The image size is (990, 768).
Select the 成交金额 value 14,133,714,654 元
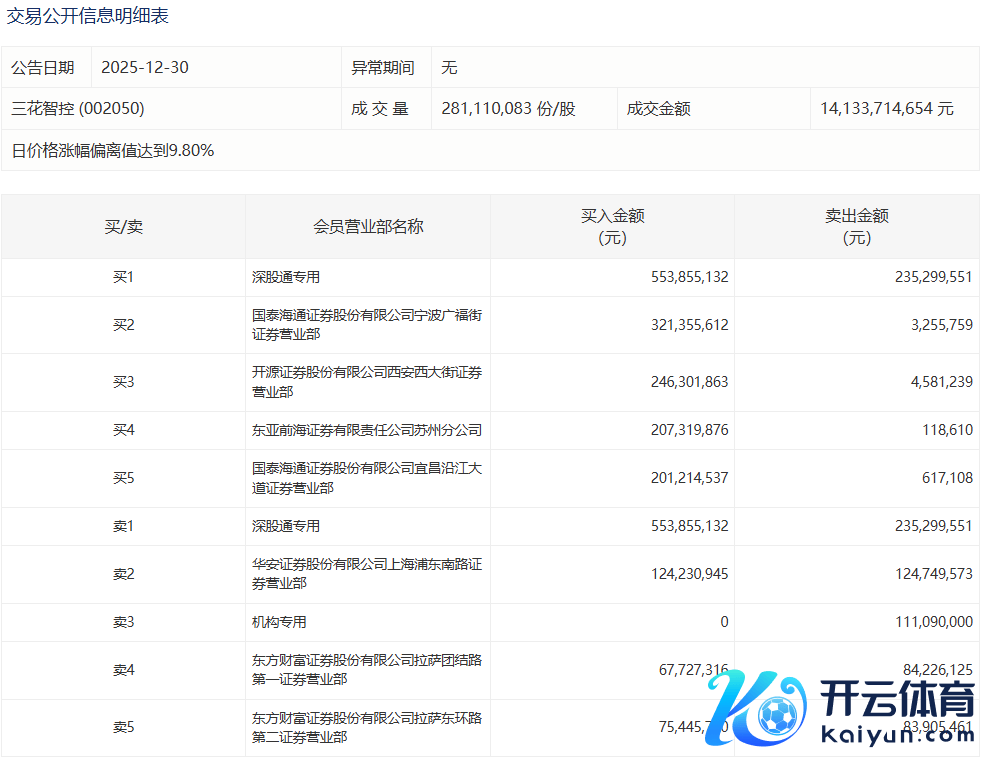tap(886, 109)
